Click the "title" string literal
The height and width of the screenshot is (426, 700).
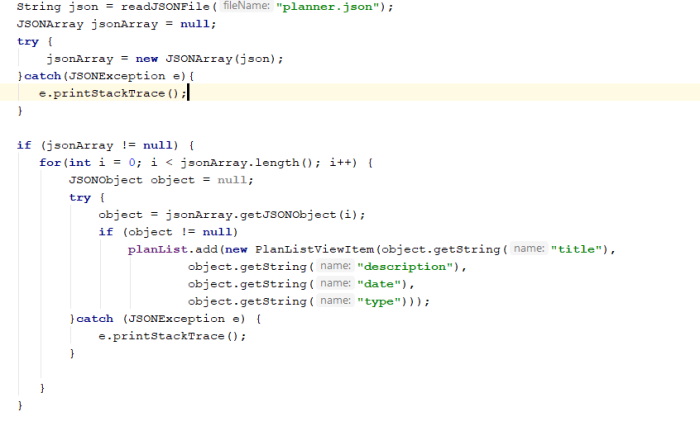[x=576, y=250]
